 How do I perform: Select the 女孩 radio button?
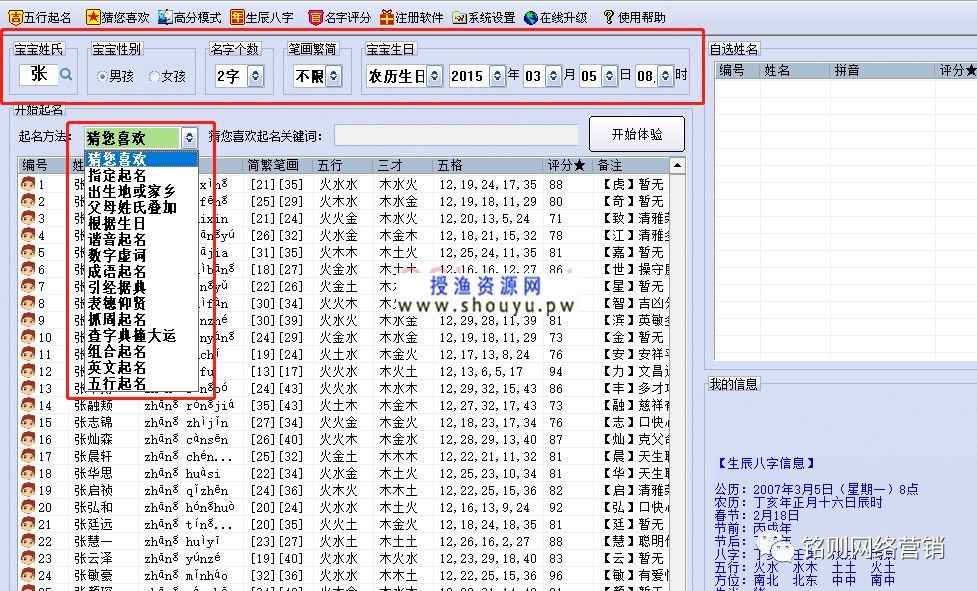tap(155, 77)
